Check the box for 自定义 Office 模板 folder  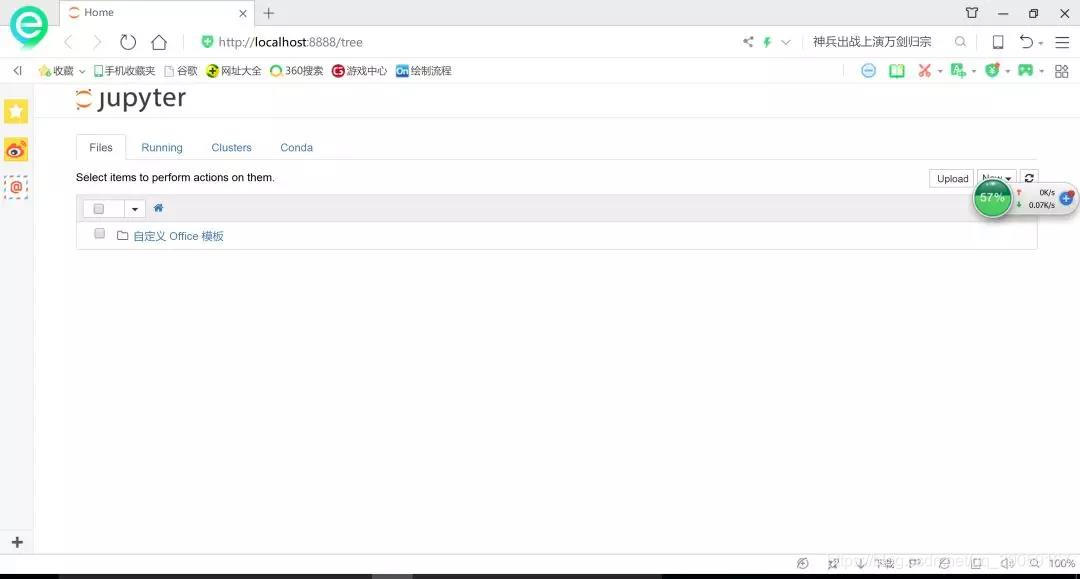99,233
